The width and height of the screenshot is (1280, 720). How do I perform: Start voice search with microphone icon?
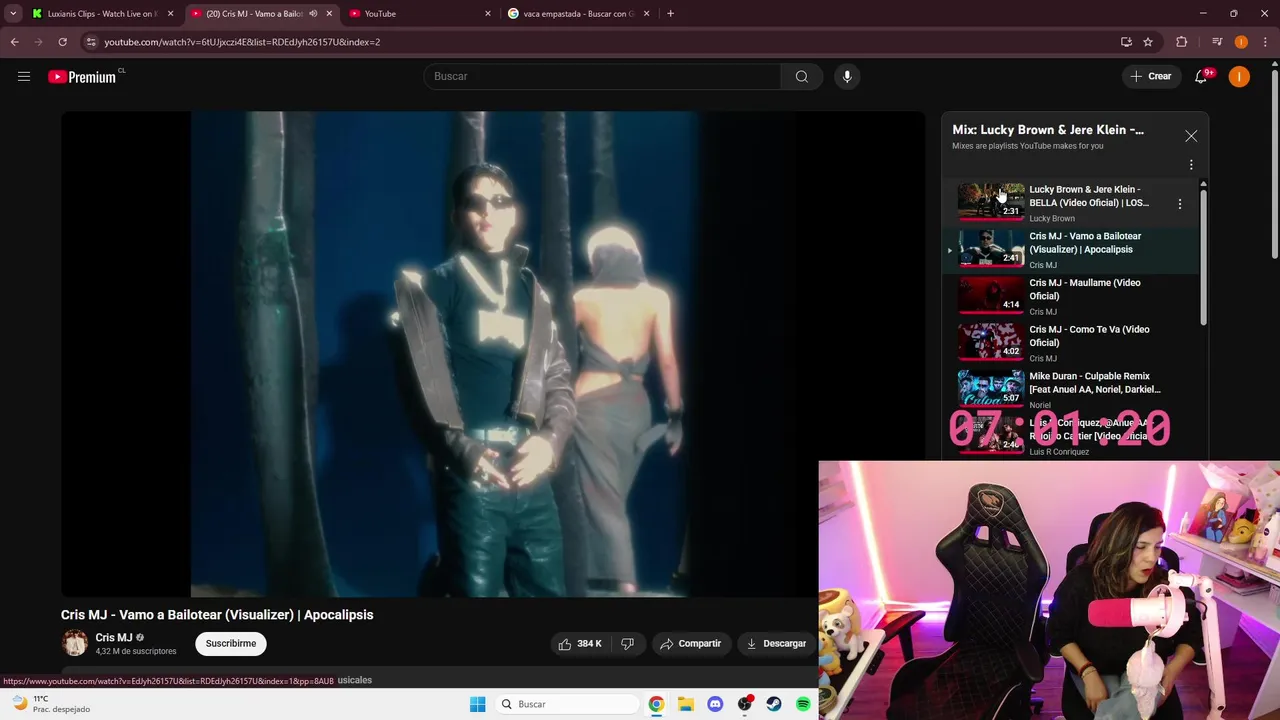coord(847,76)
